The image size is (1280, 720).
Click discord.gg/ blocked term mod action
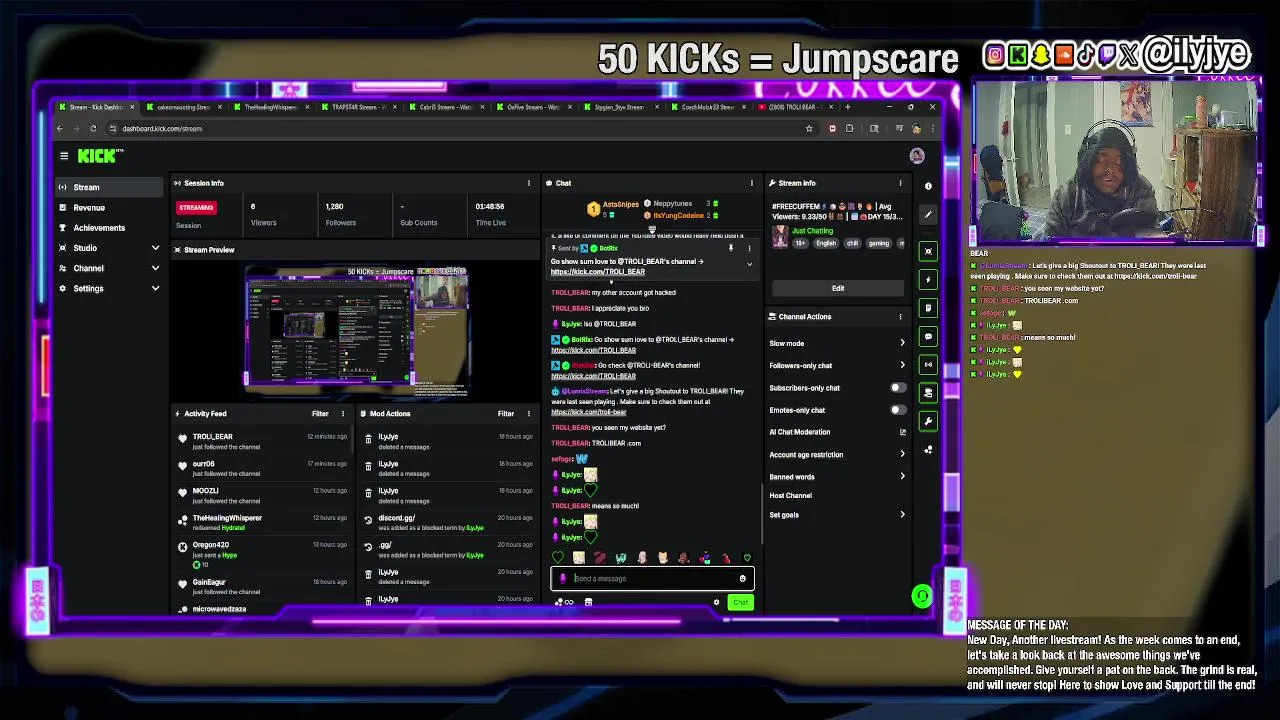[450, 522]
